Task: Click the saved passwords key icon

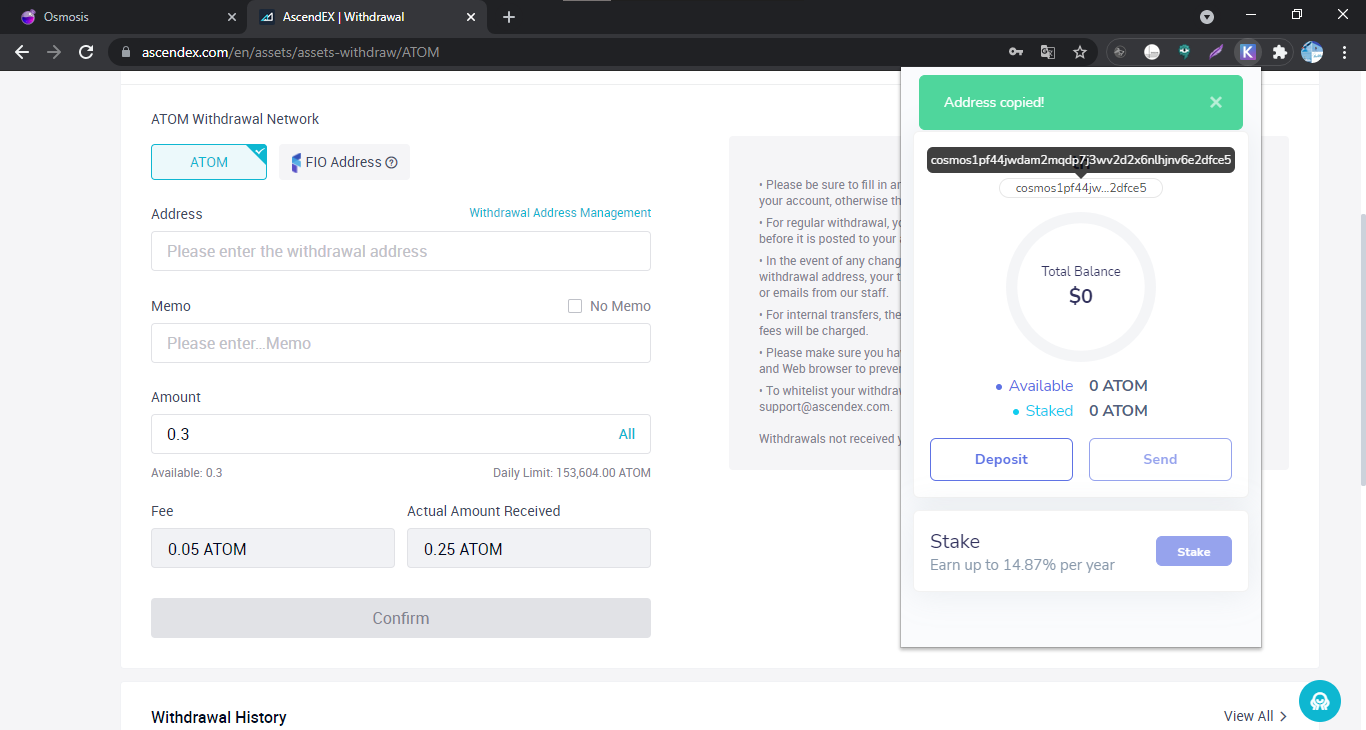Action: 1016,52
